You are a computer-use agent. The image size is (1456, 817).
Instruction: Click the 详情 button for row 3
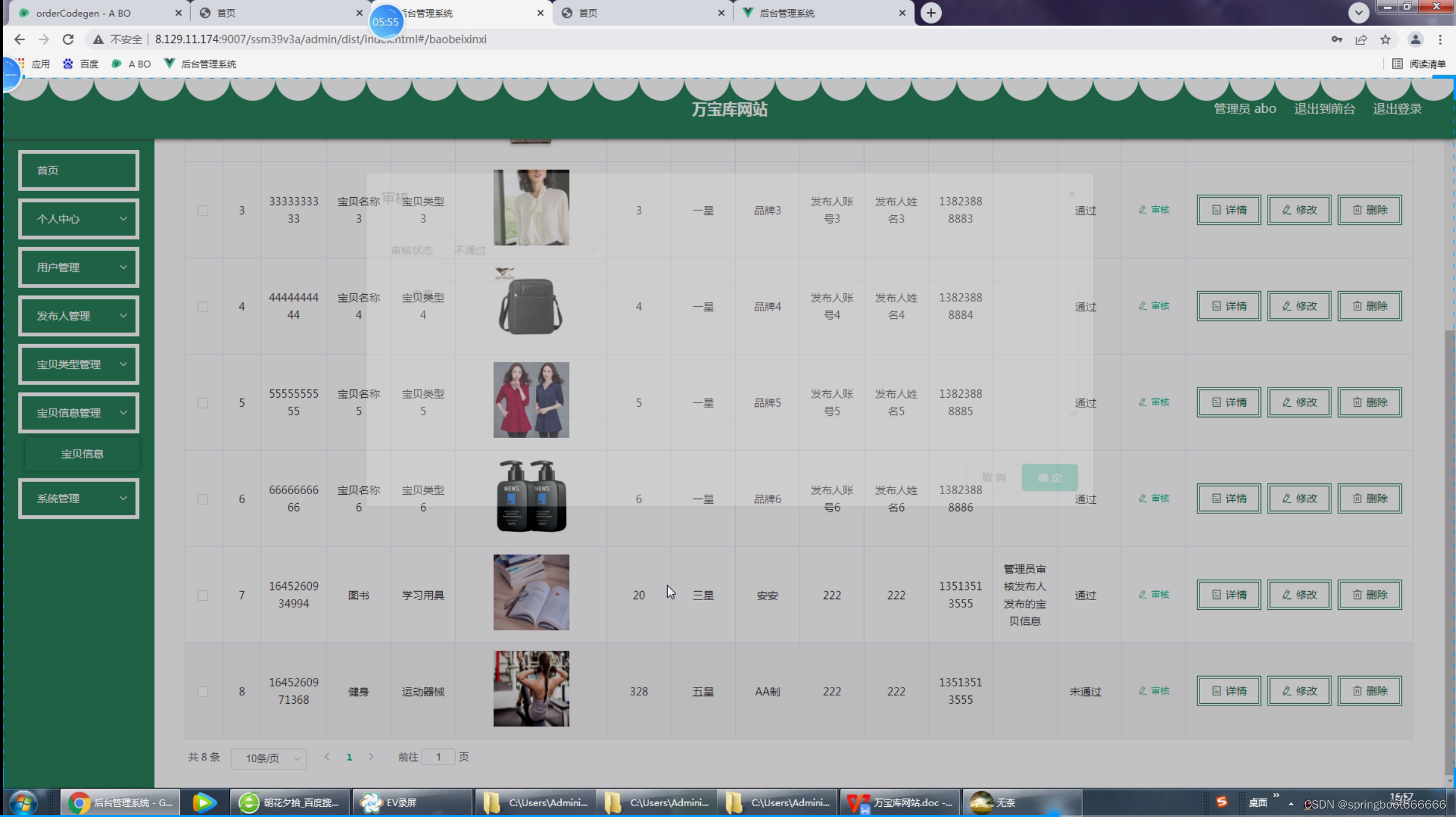(x=1228, y=210)
